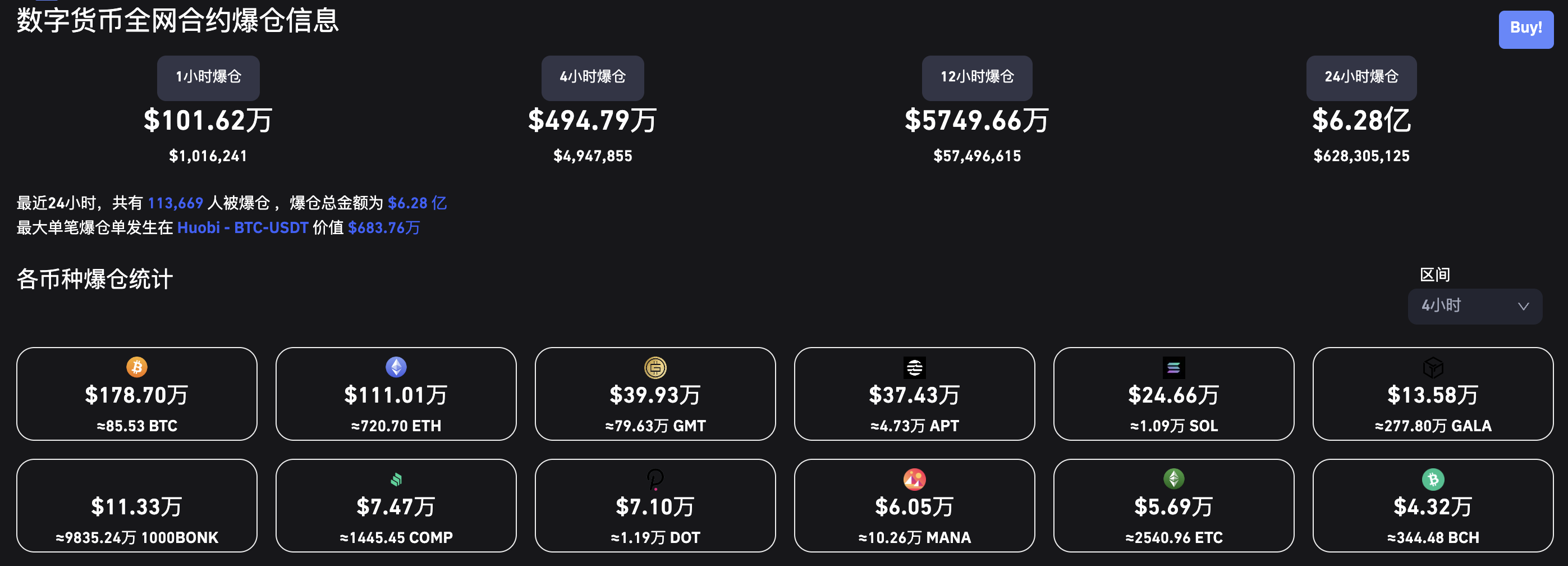This screenshot has height=566, width=1568.
Task: Click the Solana SOL icon
Action: (x=1173, y=367)
